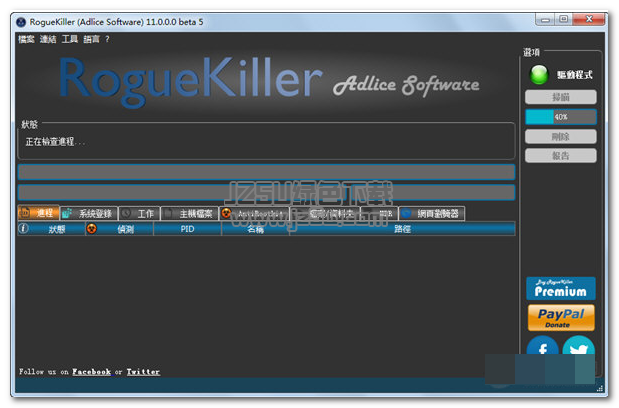Click the Buy RogueKiller Premium banner
Screen dimensions: 619x408
561,288
